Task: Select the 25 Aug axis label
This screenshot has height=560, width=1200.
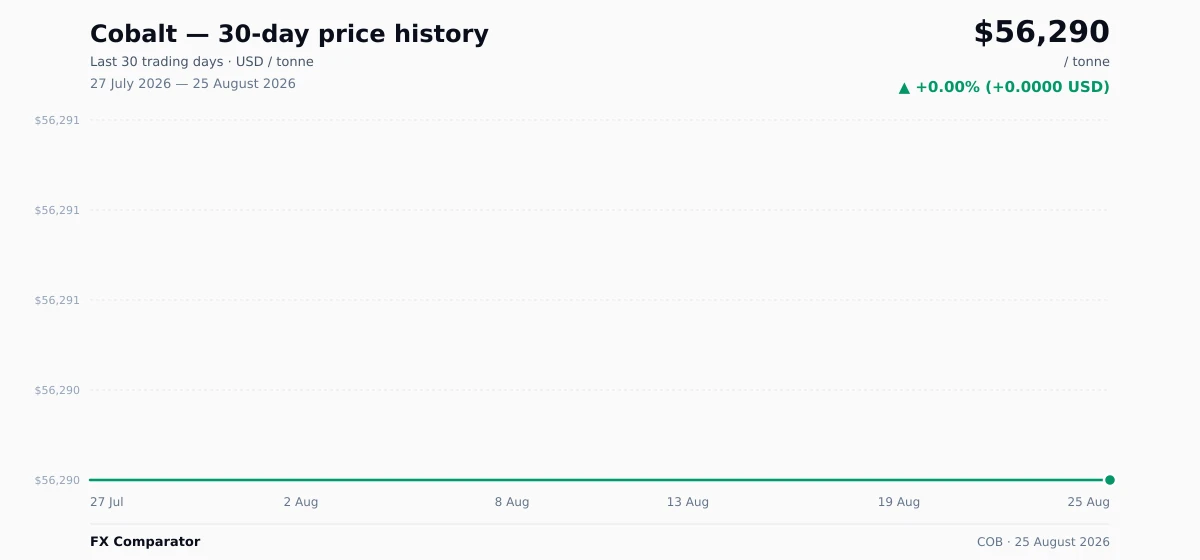Action: point(1088,502)
